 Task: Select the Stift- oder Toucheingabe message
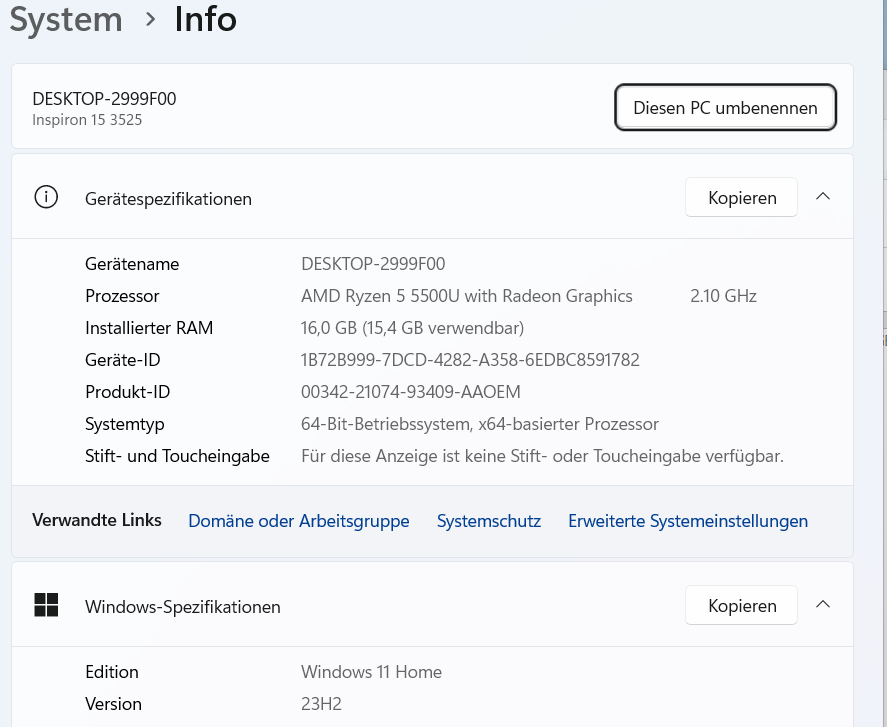coord(542,456)
